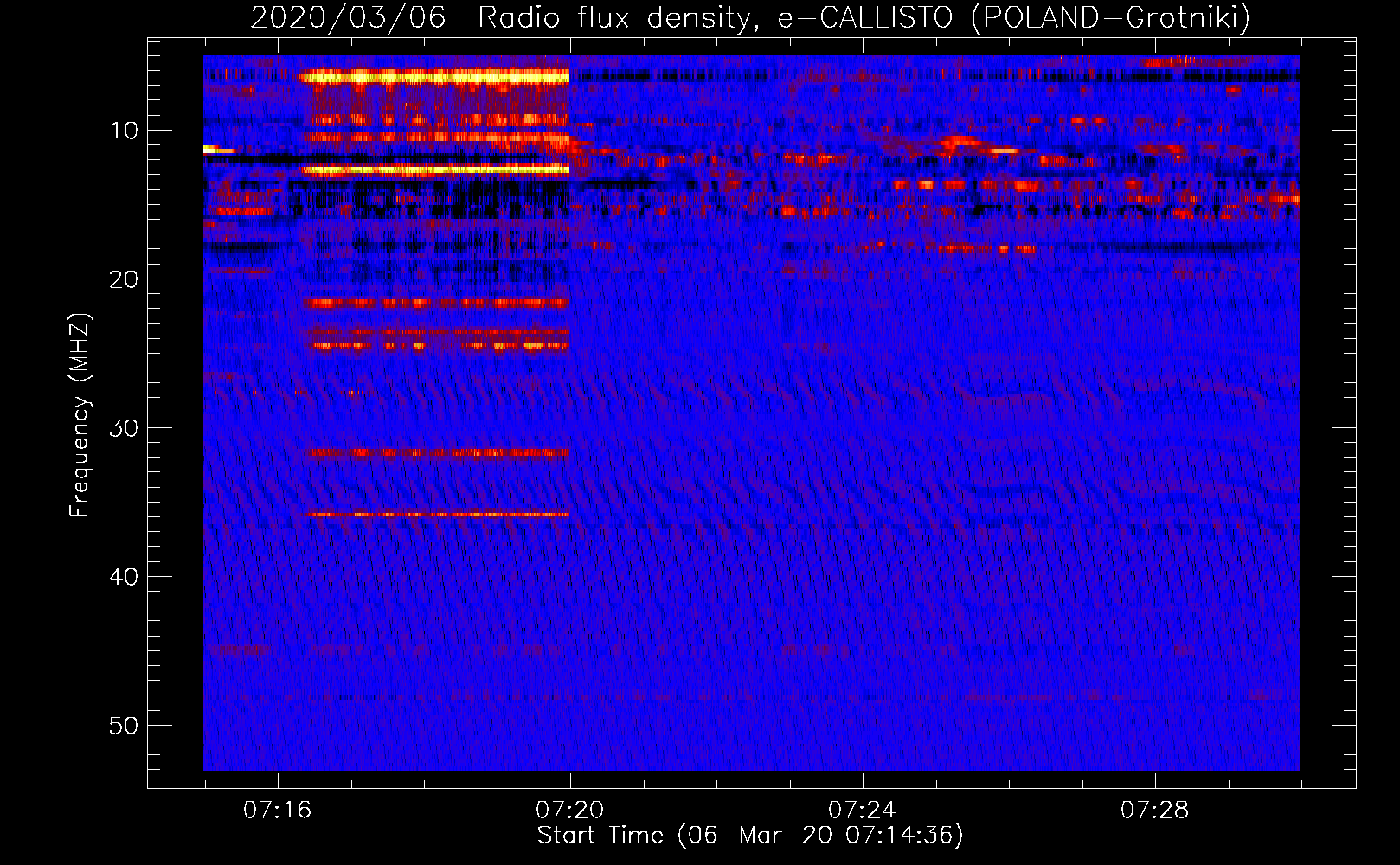Click the '2020/03/06' date in title
This screenshot has width=1400, height=865.
point(349,17)
